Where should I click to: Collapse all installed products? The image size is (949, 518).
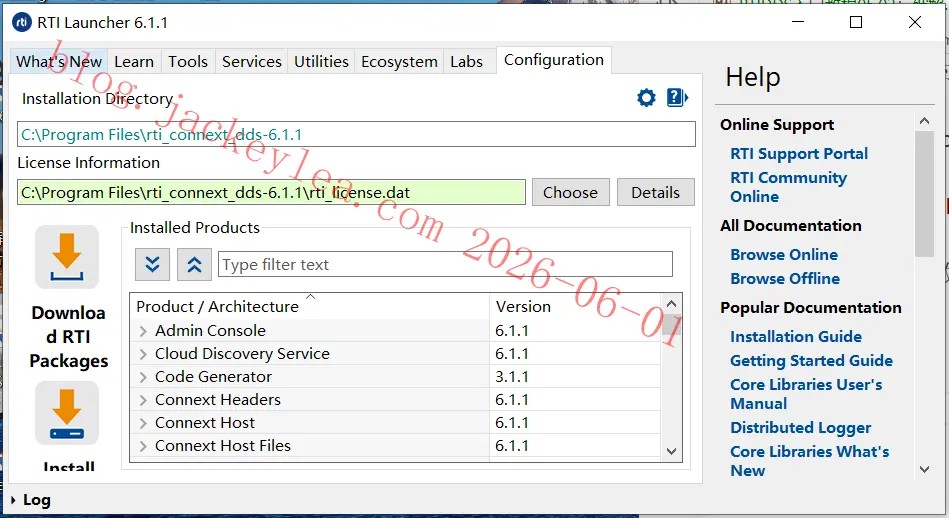click(194, 264)
